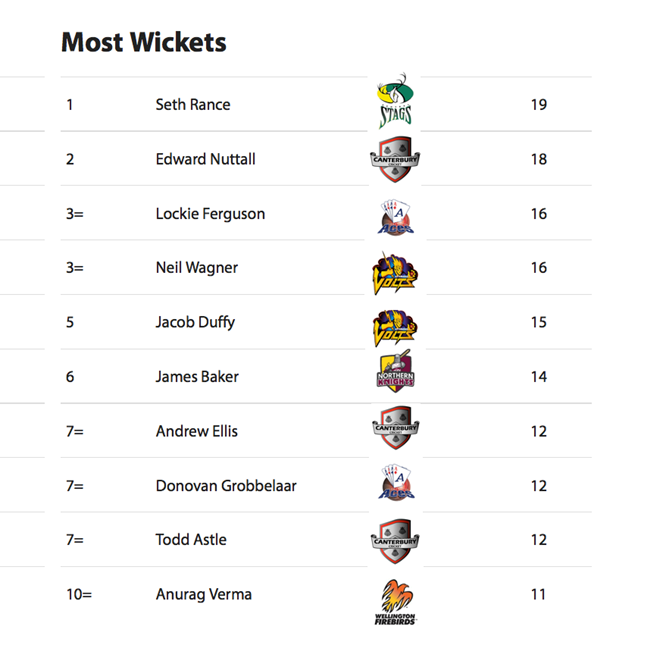Click Seth Rance's wicket count of 19
Screen dimensions: 663x667
coord(539,105)
